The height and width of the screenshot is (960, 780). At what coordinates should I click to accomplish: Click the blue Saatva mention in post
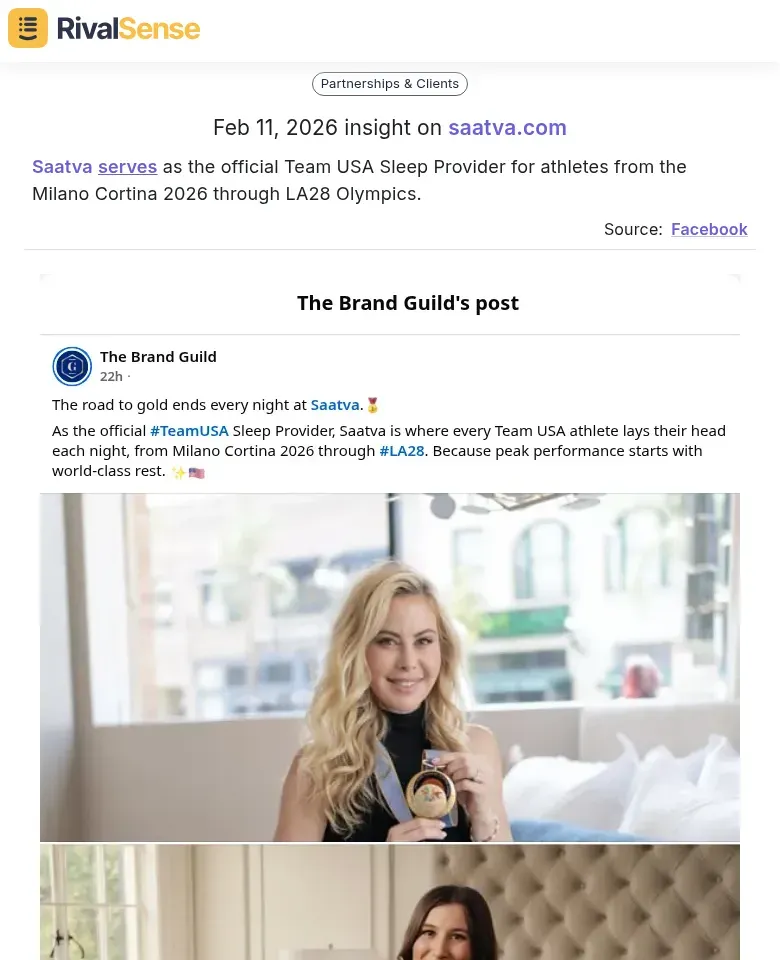point(335,405)
